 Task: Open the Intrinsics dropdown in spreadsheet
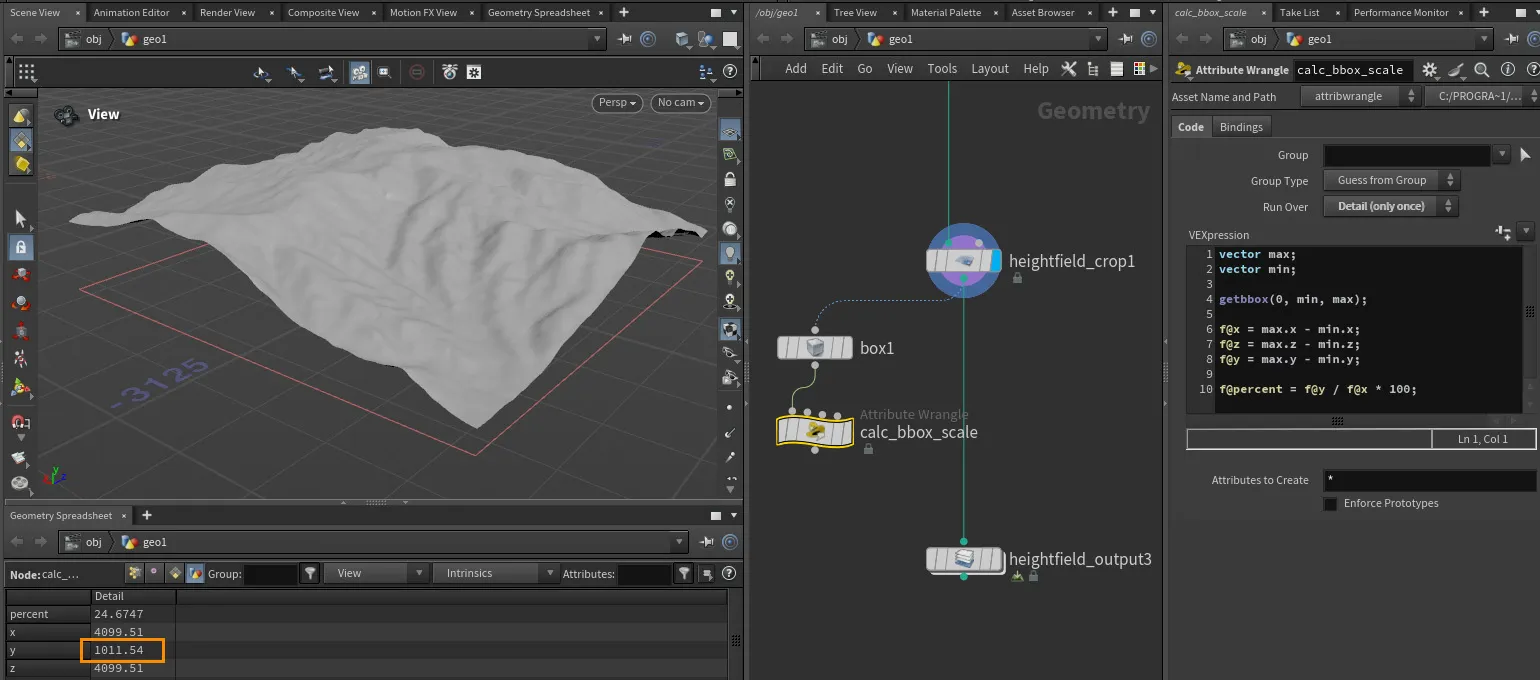[495, 573]
